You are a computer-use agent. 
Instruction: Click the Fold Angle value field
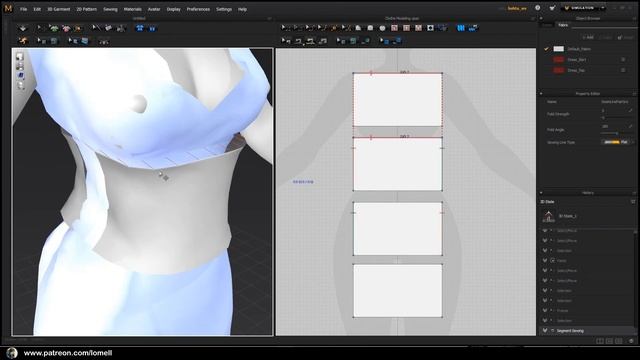(x=614, y=127)
